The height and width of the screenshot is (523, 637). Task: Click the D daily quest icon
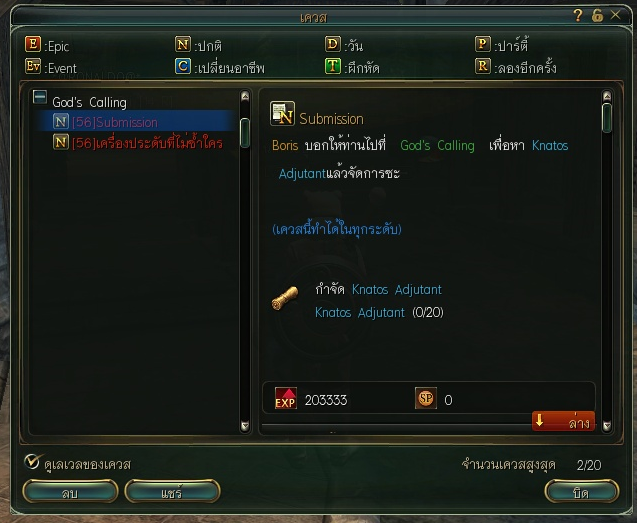click(x=333, y=44)
